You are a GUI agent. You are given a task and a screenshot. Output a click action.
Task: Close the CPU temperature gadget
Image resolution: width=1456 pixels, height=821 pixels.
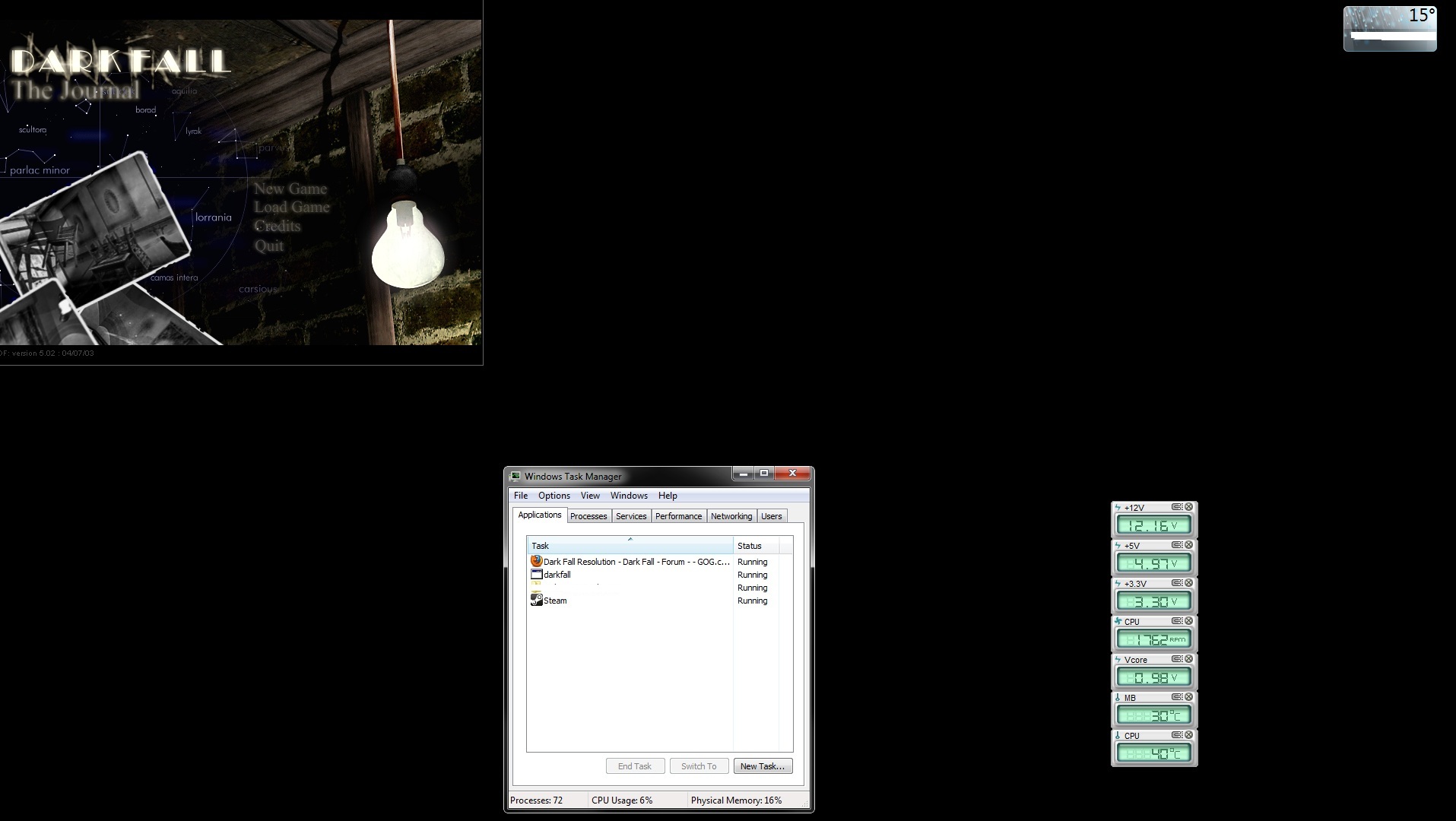tap(1189, 735)
